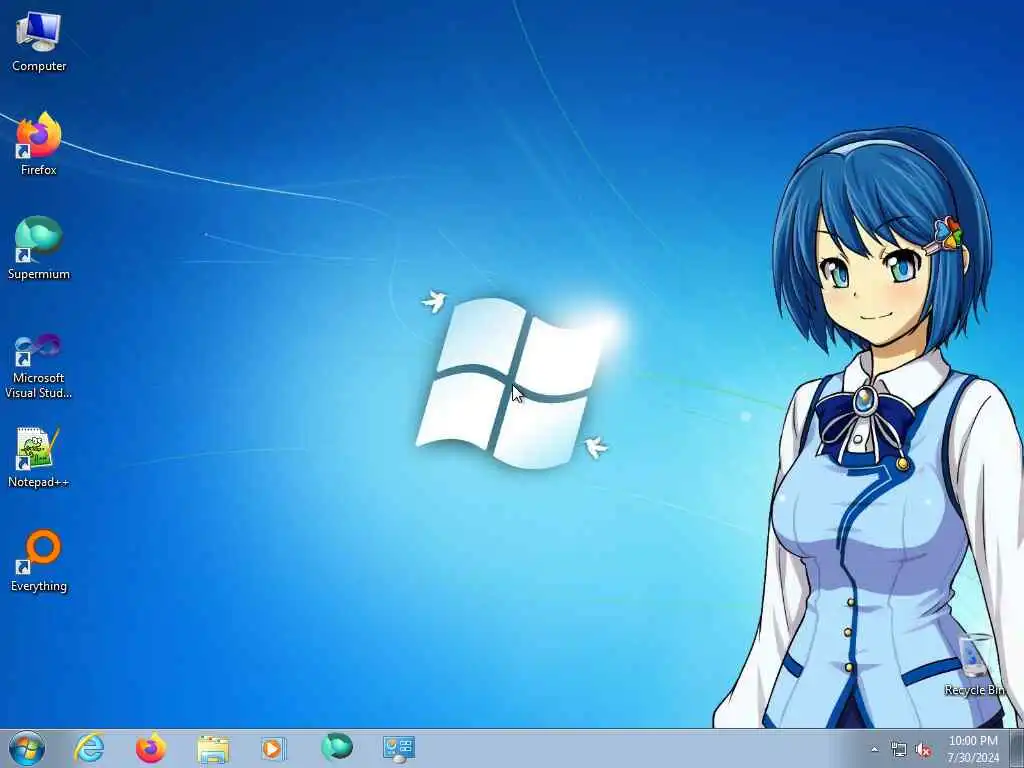This screenshot has width=1024, height=768.
Task: Launch Firefox from the taskbar
Action: [151, 748]
